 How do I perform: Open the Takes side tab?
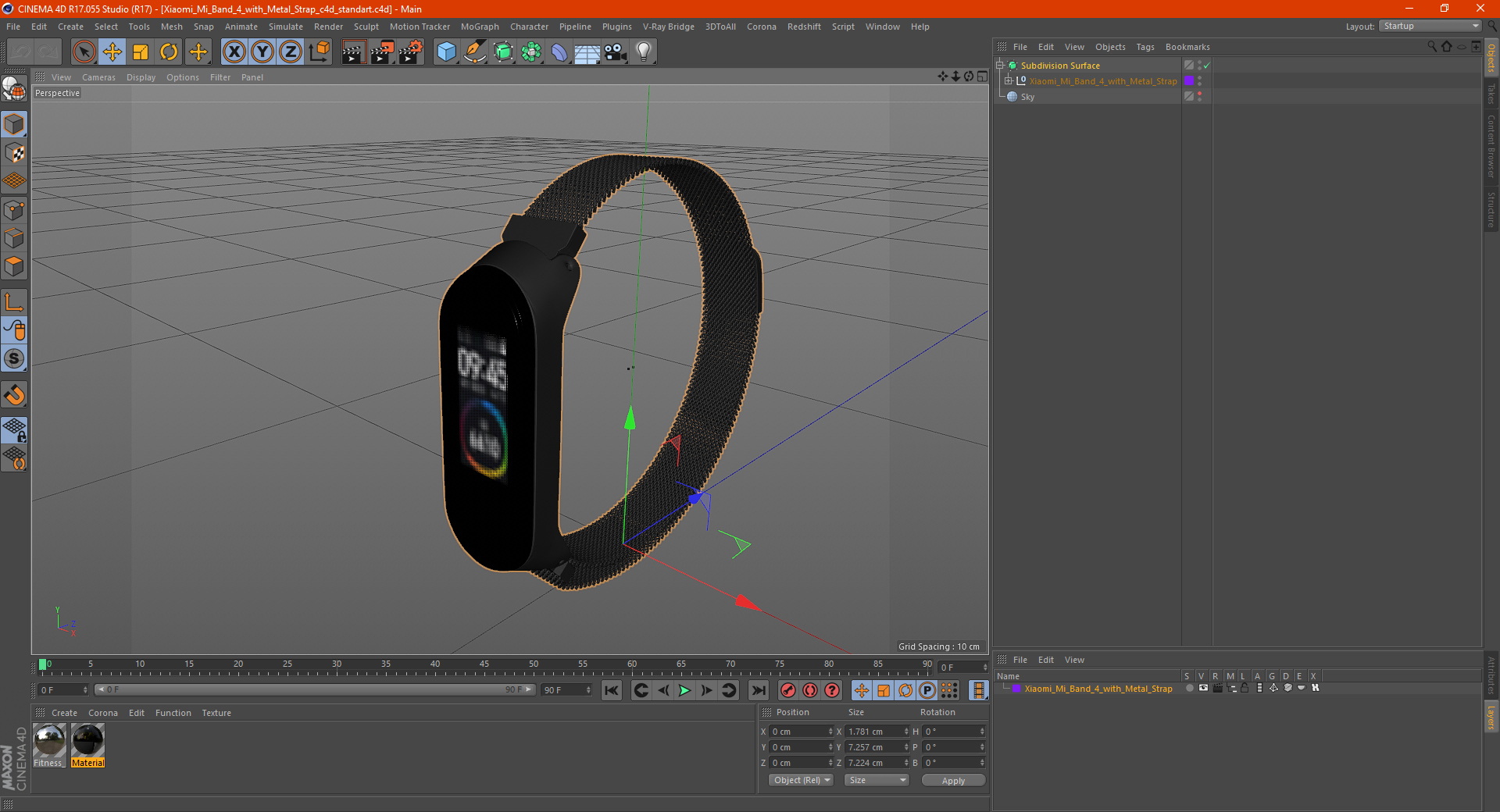coord(1491,94)
